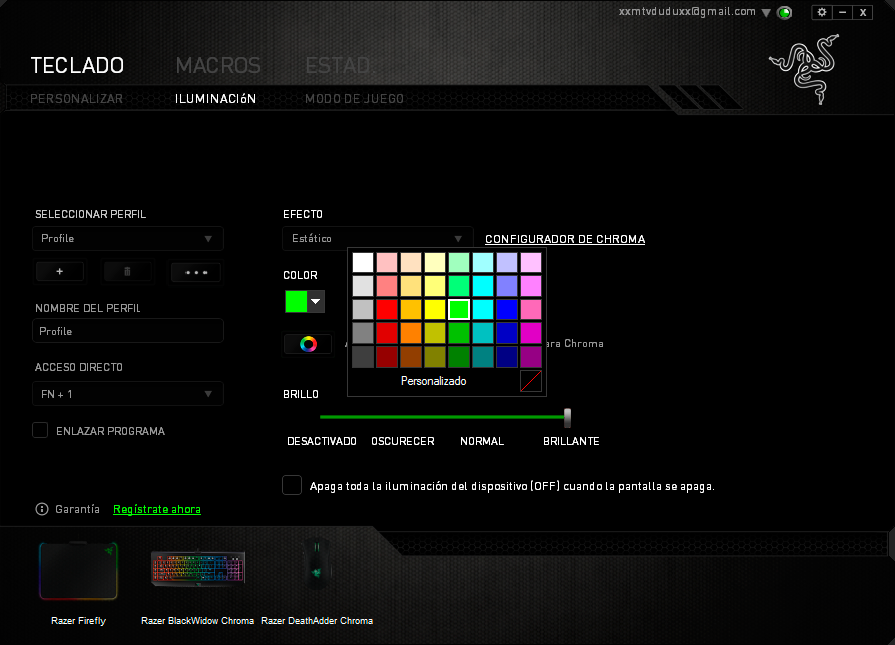The width and height of the screenshot is (895, 645).
Task: Click the Garantía info icon
Action: click(x=42, y=509)
